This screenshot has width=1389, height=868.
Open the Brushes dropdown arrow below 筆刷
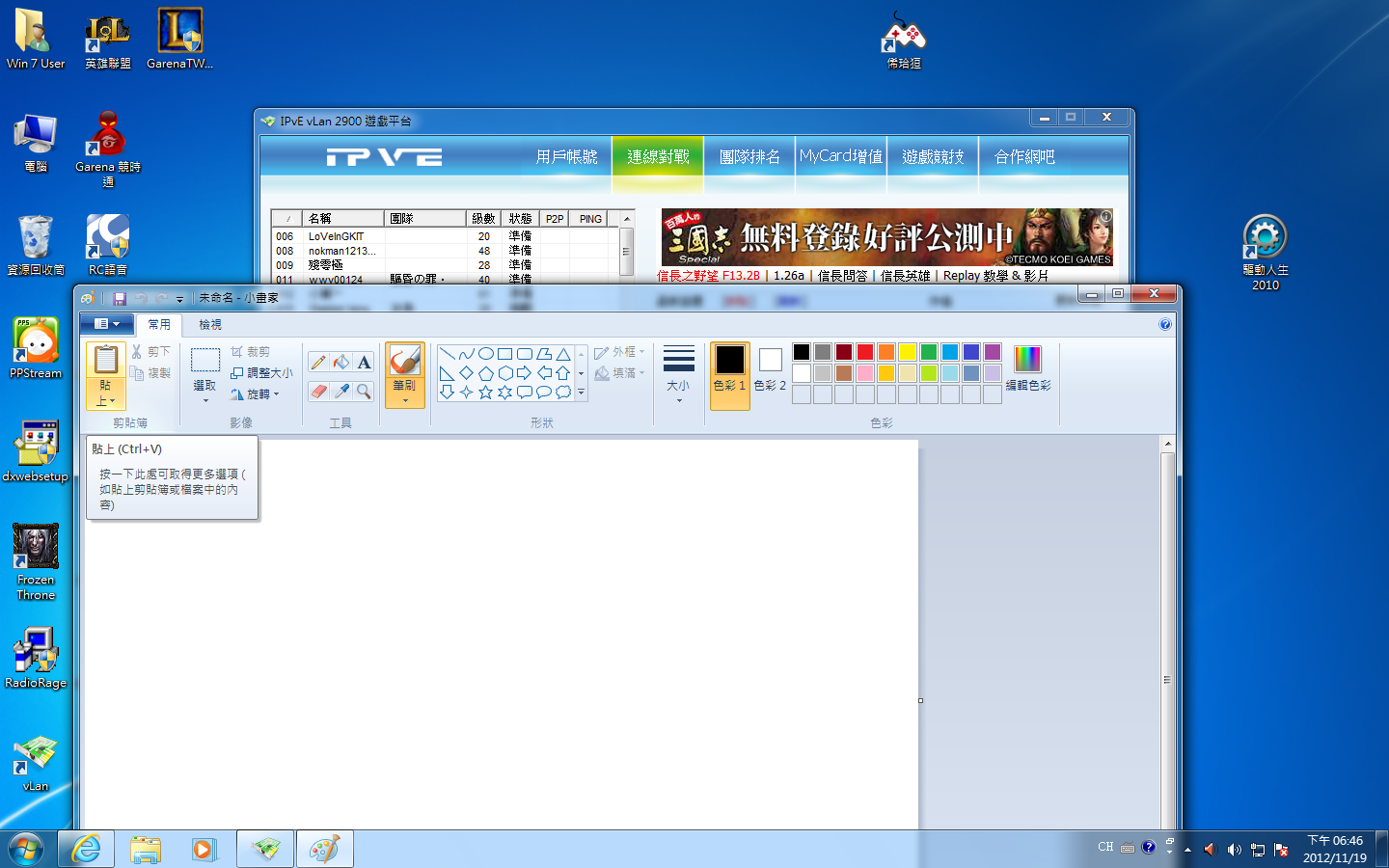[x=405, y=400]
